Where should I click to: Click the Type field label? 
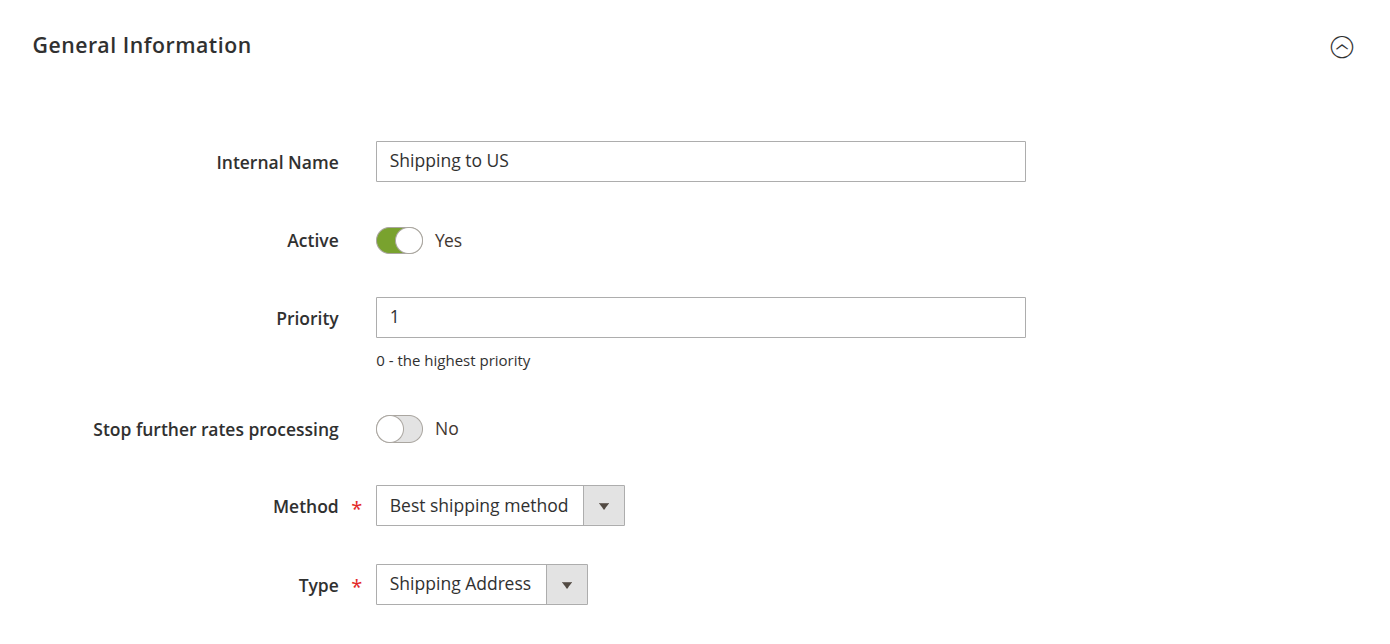318,586
